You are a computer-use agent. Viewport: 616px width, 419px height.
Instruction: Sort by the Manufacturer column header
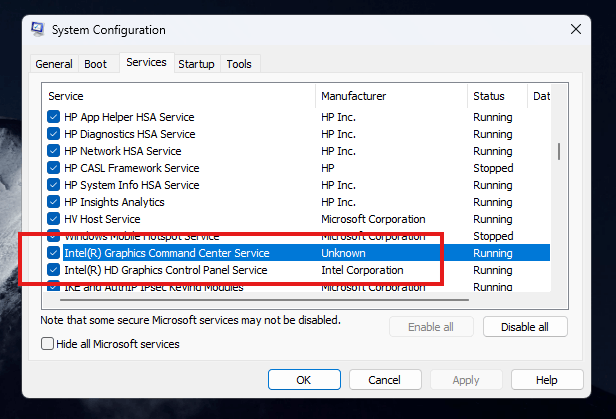391,96
